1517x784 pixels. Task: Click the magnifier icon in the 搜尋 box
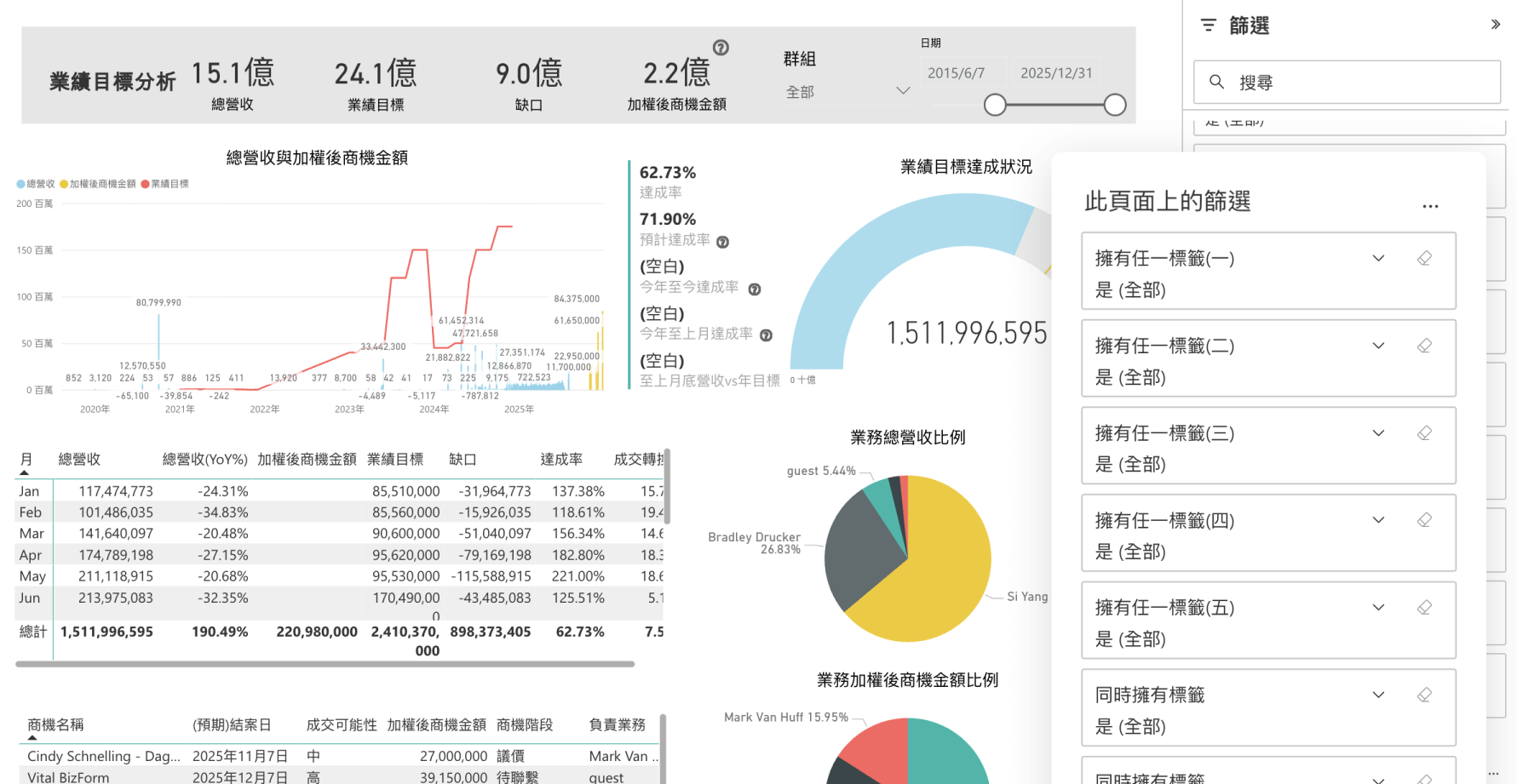point(1216,82)
